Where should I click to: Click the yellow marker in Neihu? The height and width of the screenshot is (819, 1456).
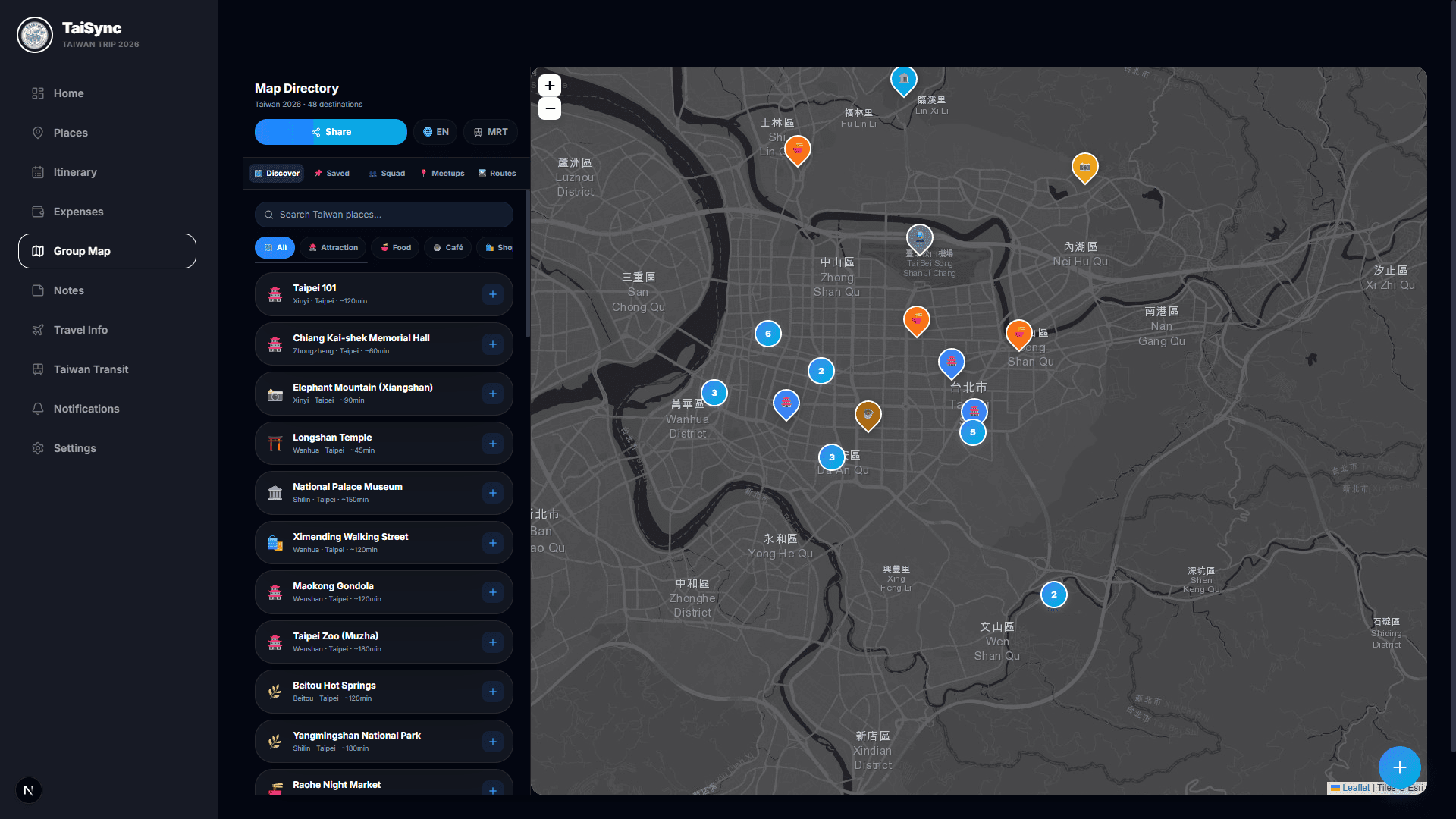pyautogui.click(x=1084, y=168)
